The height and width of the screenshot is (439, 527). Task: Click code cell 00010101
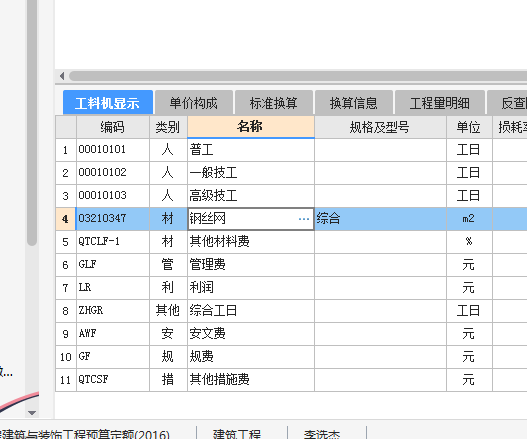pos(113,150)
